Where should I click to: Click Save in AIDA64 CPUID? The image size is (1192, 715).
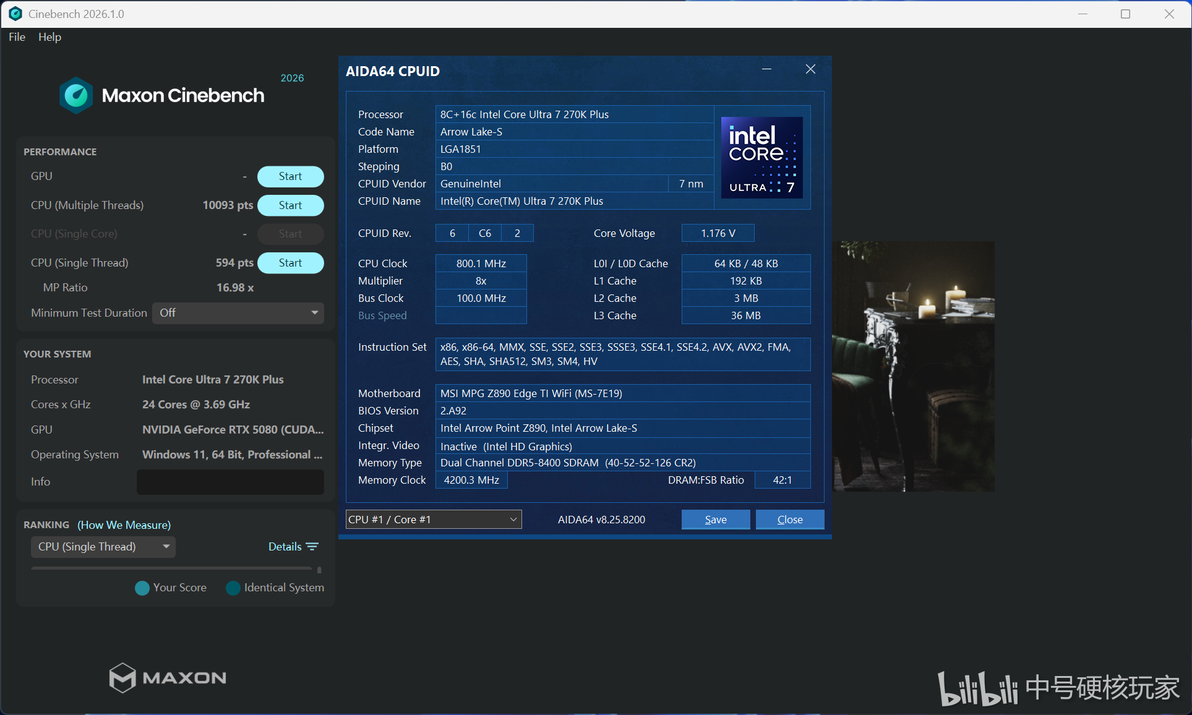pyautogui.click(x=715, y=520)
